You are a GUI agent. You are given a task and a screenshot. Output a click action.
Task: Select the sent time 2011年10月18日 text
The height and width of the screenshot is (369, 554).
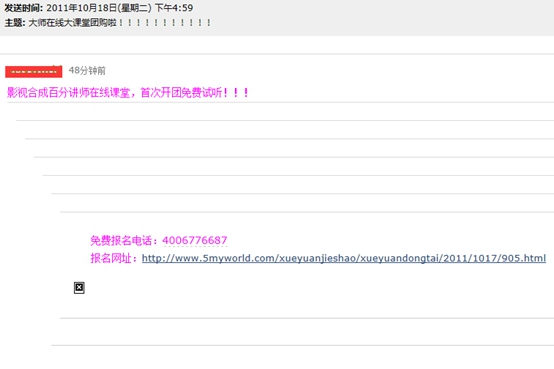pos(119,8)
